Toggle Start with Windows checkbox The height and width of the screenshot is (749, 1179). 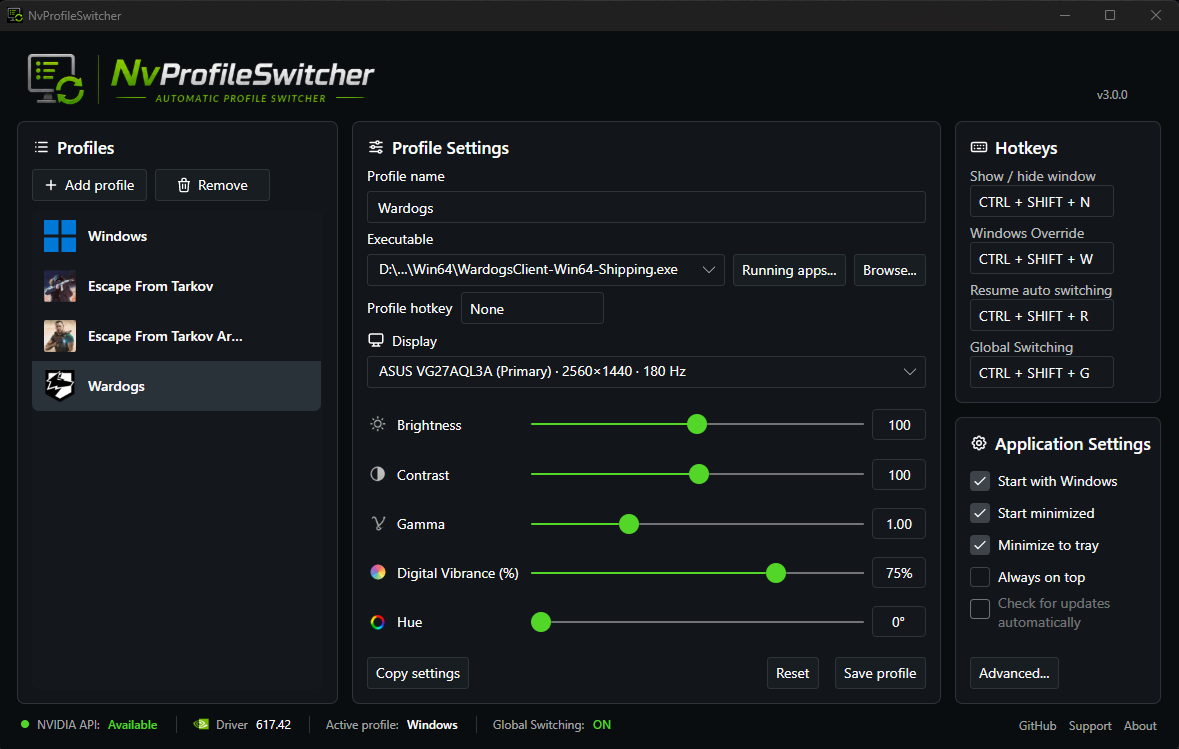(980, 481)
